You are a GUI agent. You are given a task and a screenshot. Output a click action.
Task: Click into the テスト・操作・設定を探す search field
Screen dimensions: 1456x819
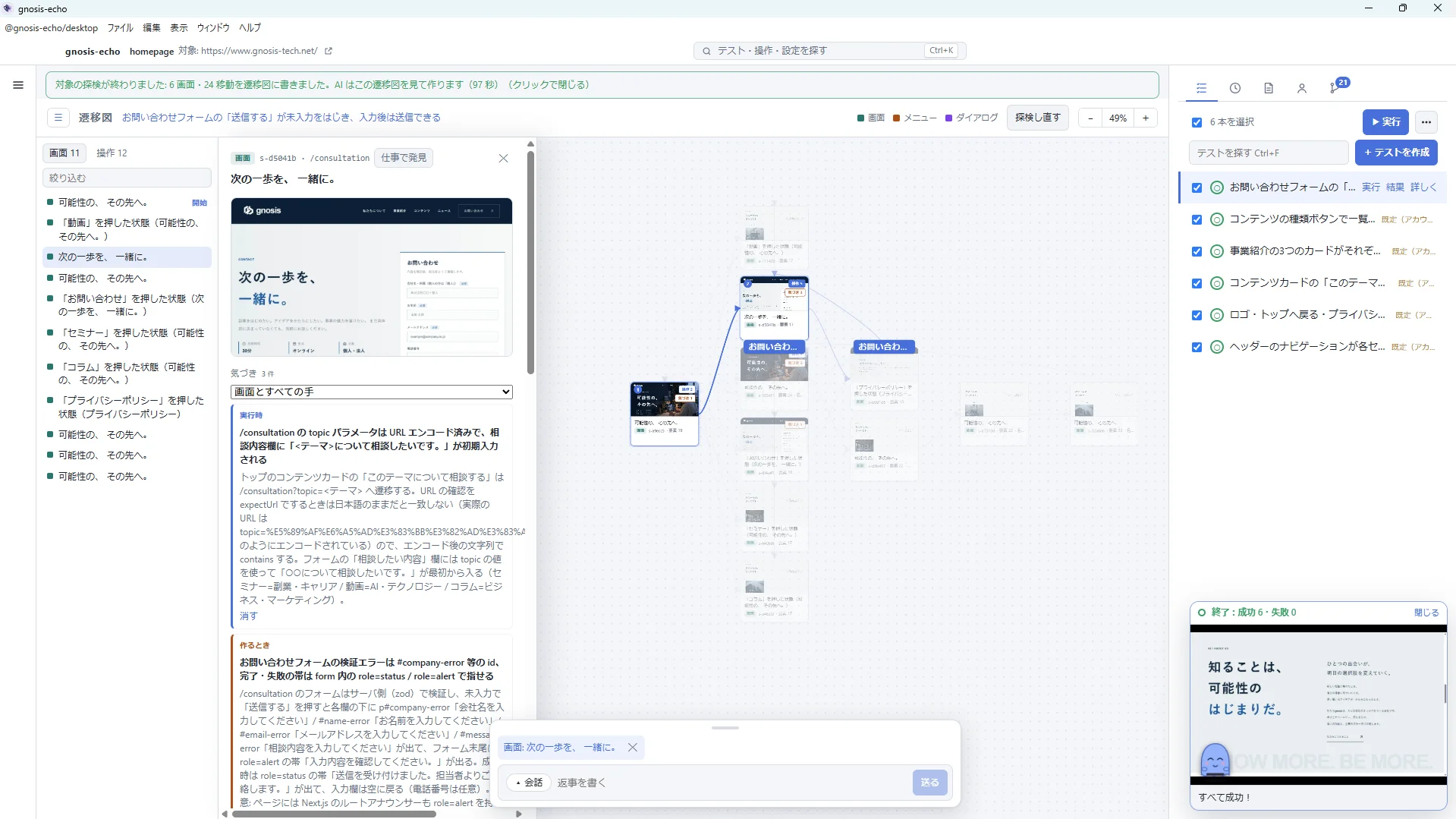tap(829, 51)
